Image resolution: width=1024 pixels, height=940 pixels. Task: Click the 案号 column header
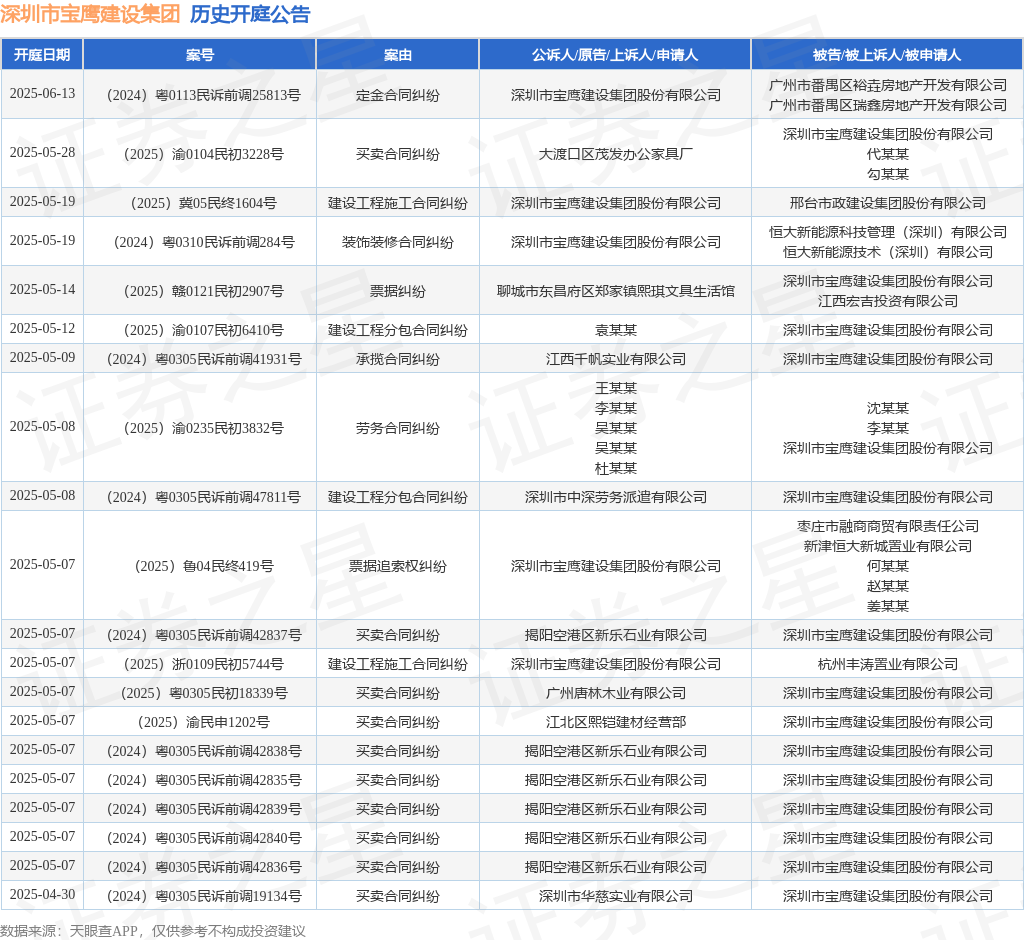click(x=200, y=55)
